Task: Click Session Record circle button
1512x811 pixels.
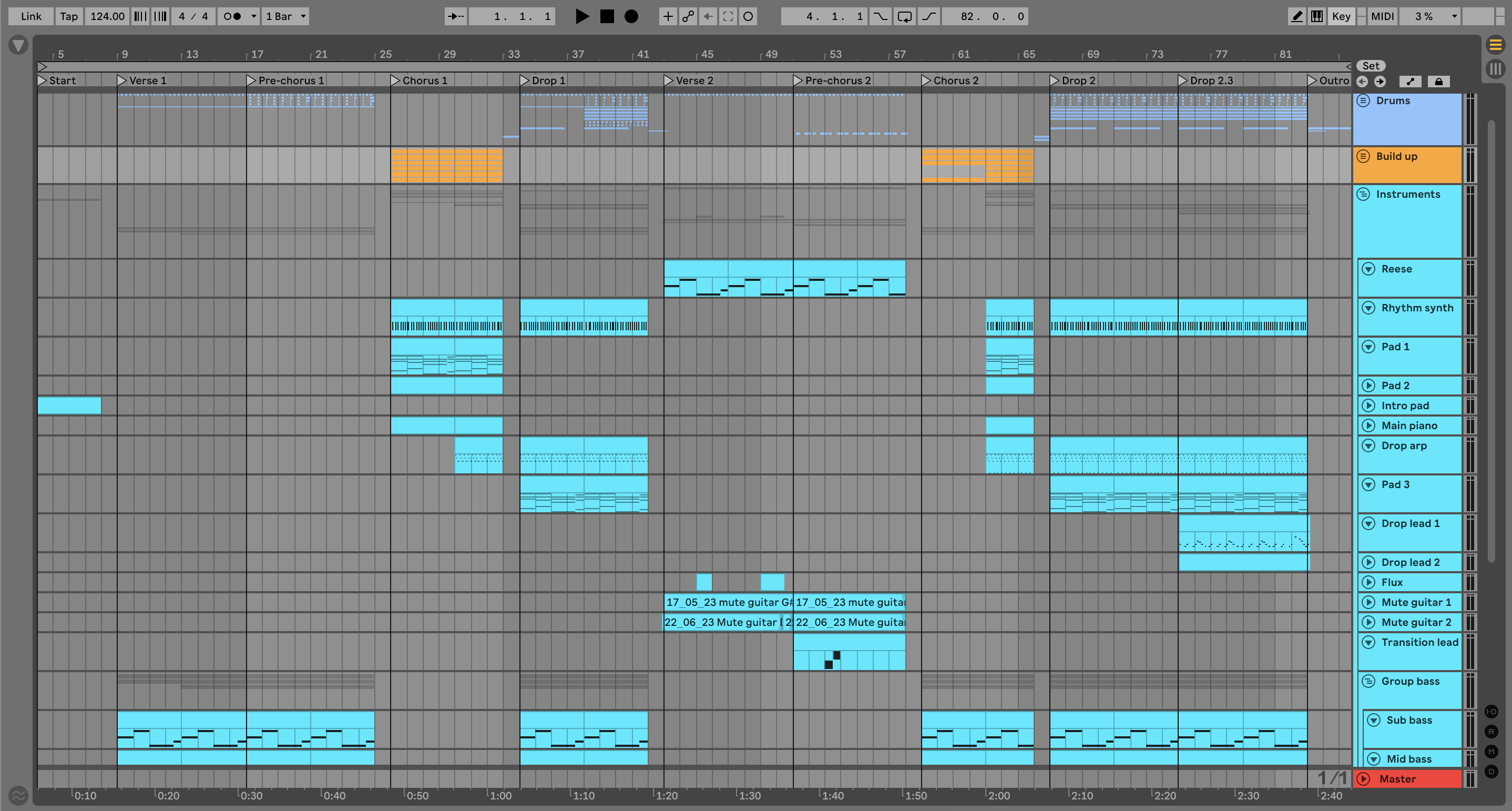Action: (x=748, y=16)
